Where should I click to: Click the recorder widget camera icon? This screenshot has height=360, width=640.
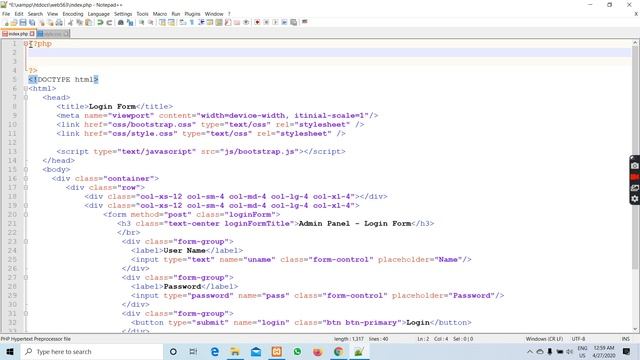point(635,166)
